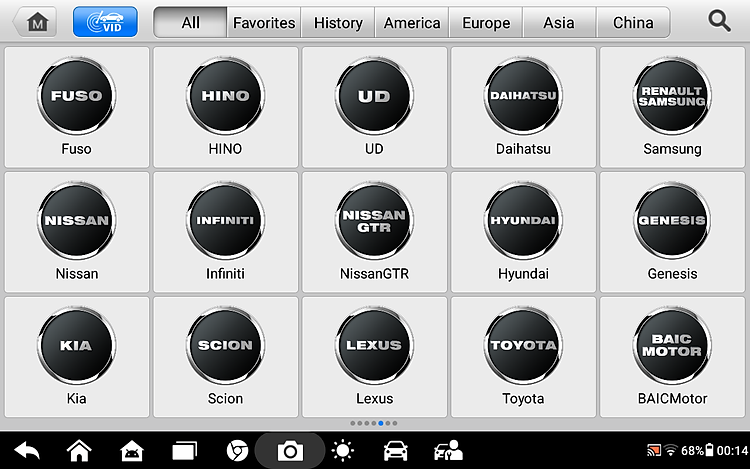Adjust screen brightness from the sun icon
The height and width of the screenshot is (469, 750).
342,450
